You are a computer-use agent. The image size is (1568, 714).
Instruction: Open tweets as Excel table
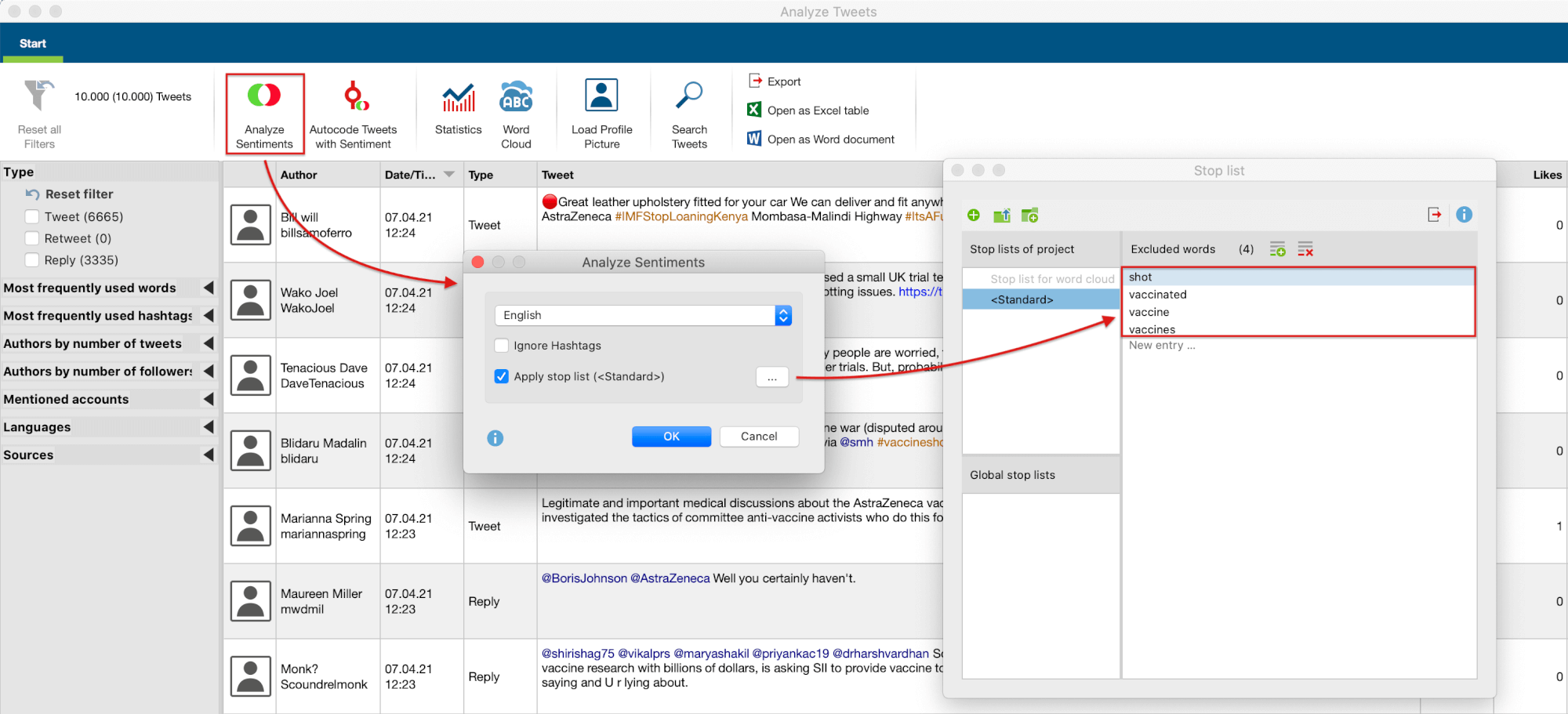[808, 110]
